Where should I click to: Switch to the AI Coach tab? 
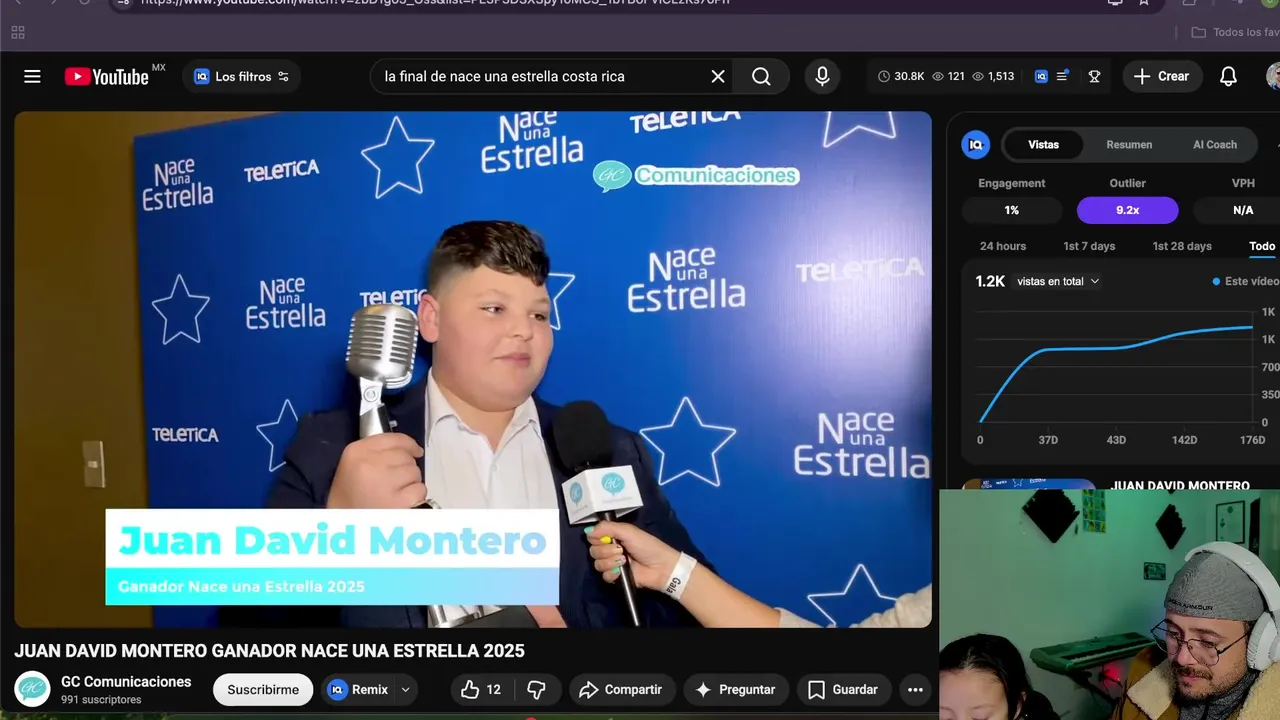click(1215, 145)
